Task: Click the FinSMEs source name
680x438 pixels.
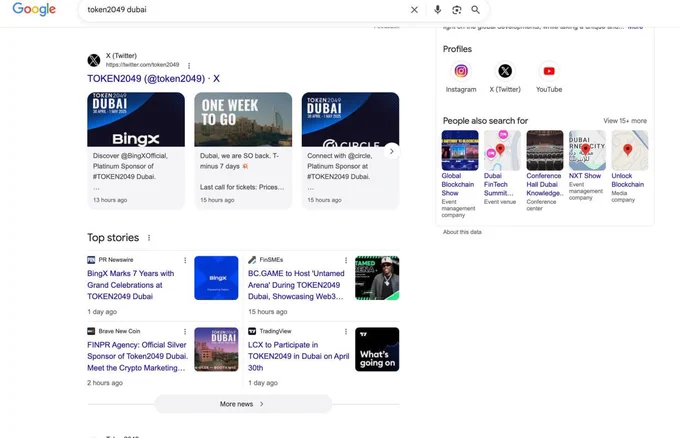Action: [271, 260]
